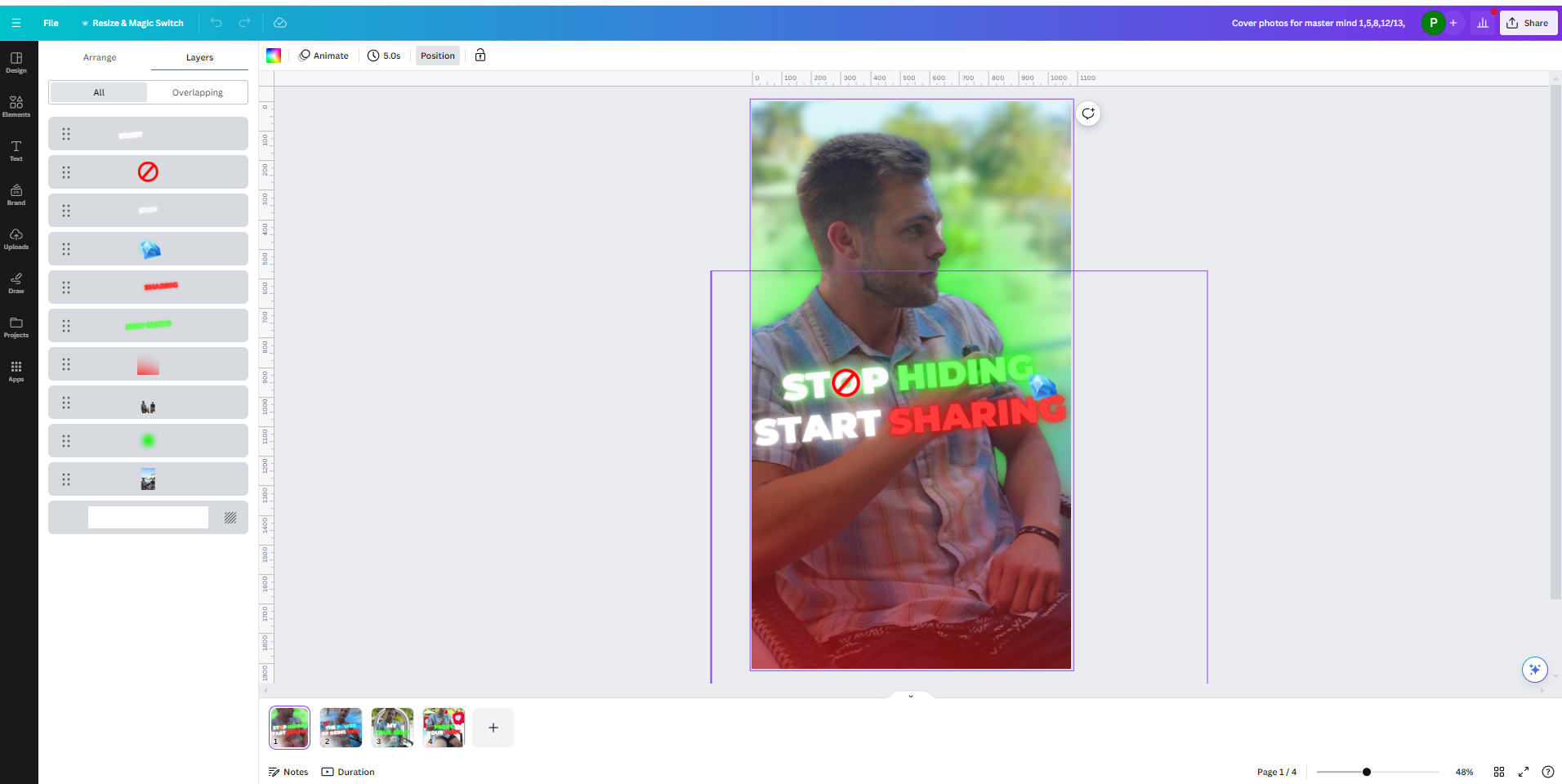Screen dimensions: 1562x784
Task: Open the analytics bar chart icon
Action: pos(1482,23)
